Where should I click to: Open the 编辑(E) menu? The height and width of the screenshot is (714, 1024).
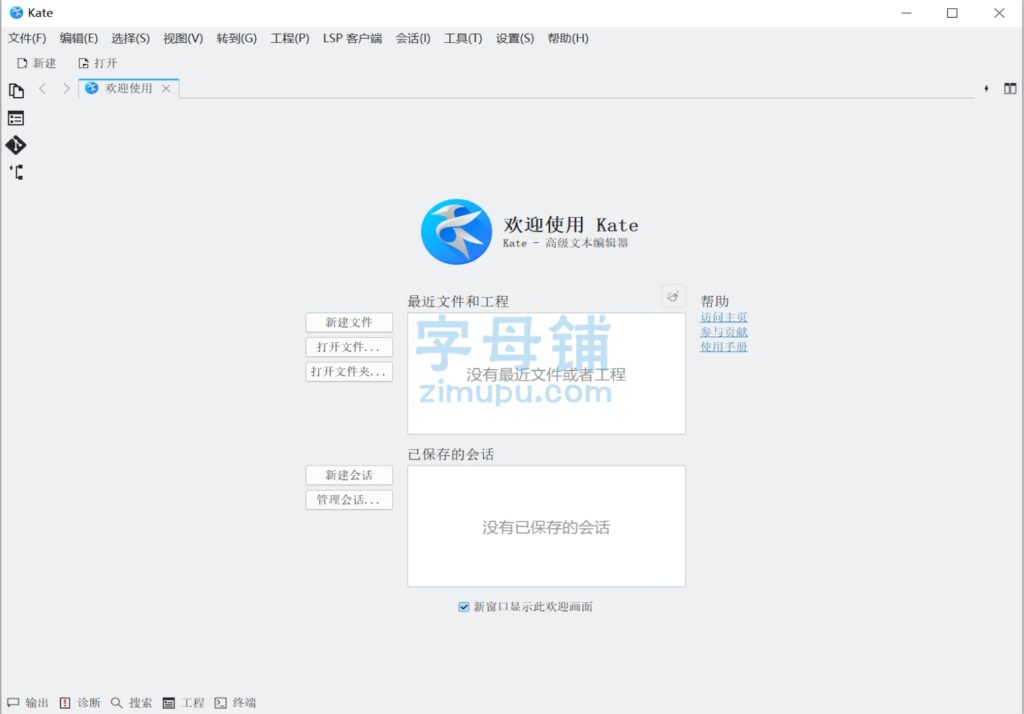tap(78, 38)
